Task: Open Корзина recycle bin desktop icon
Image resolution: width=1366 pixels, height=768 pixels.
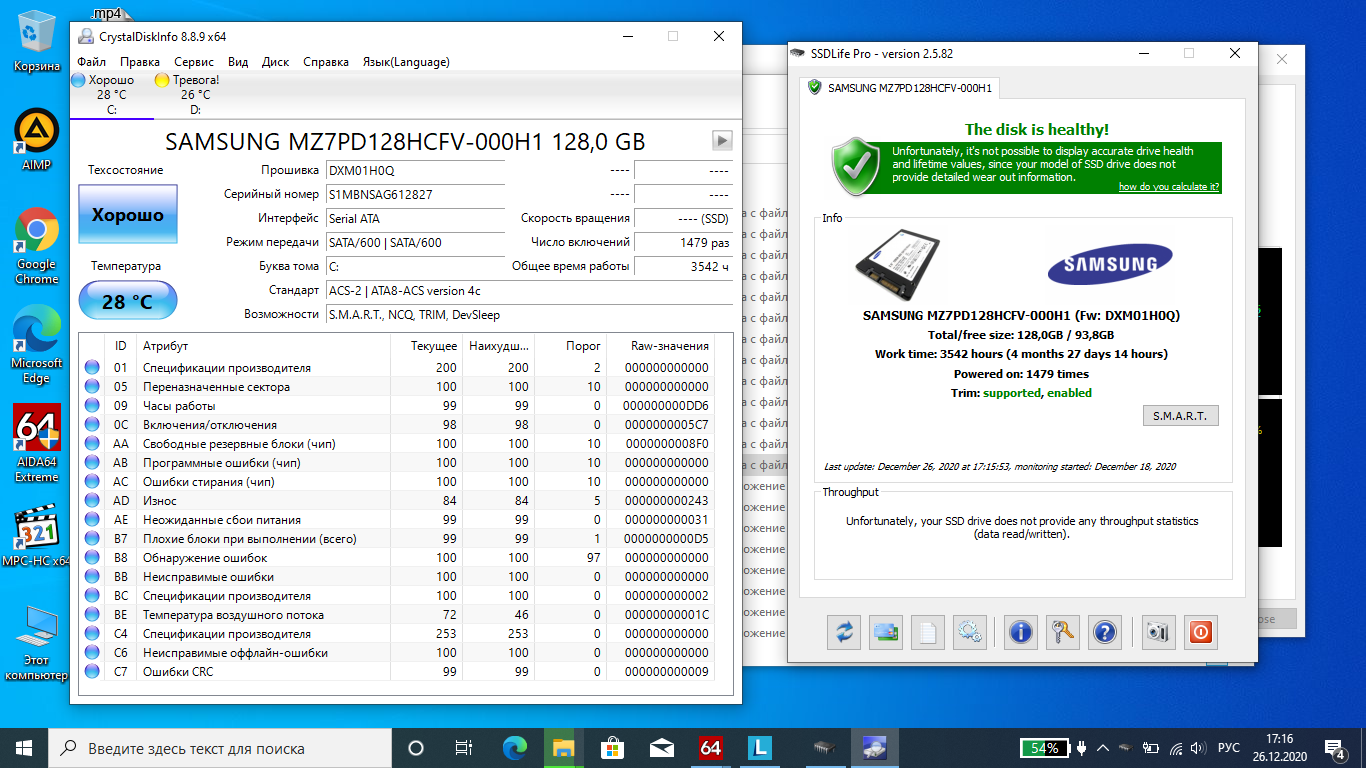Action: tap(36, 42)
